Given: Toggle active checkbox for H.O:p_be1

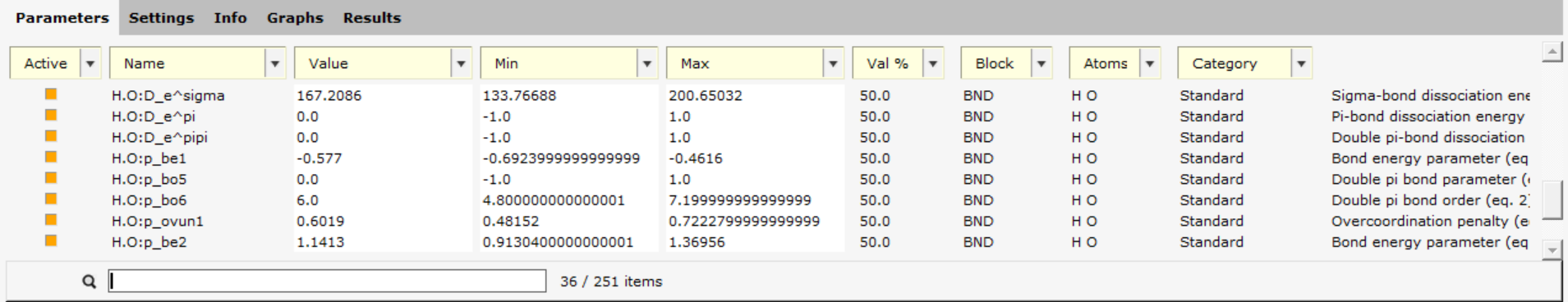Looking at the screenshot, I should (x=51, y=157).
